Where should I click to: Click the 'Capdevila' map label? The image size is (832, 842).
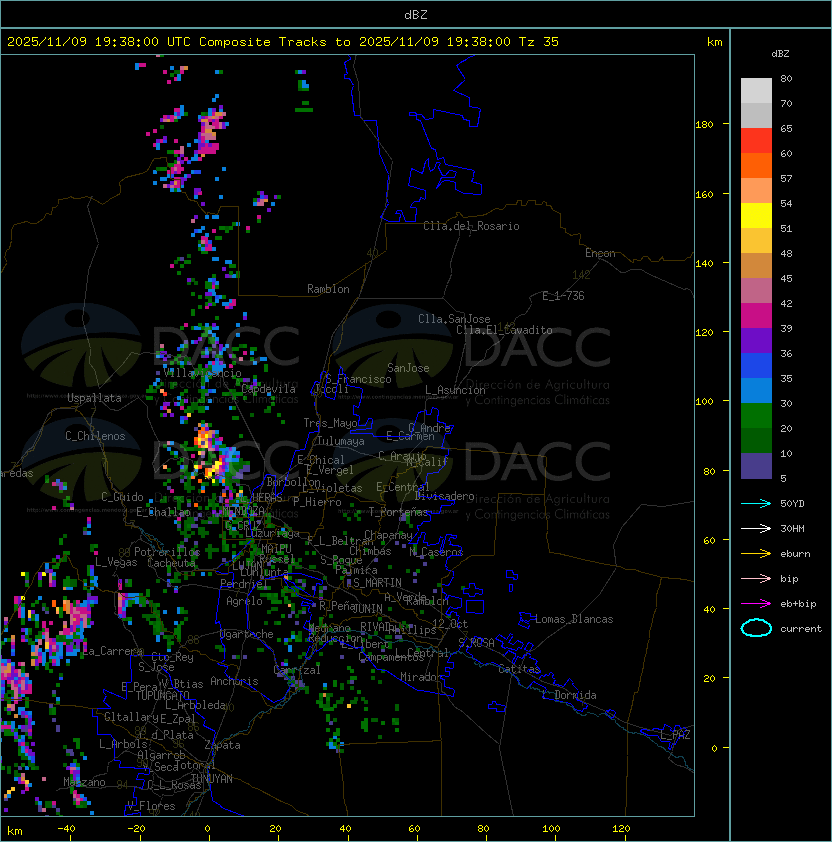268,389
